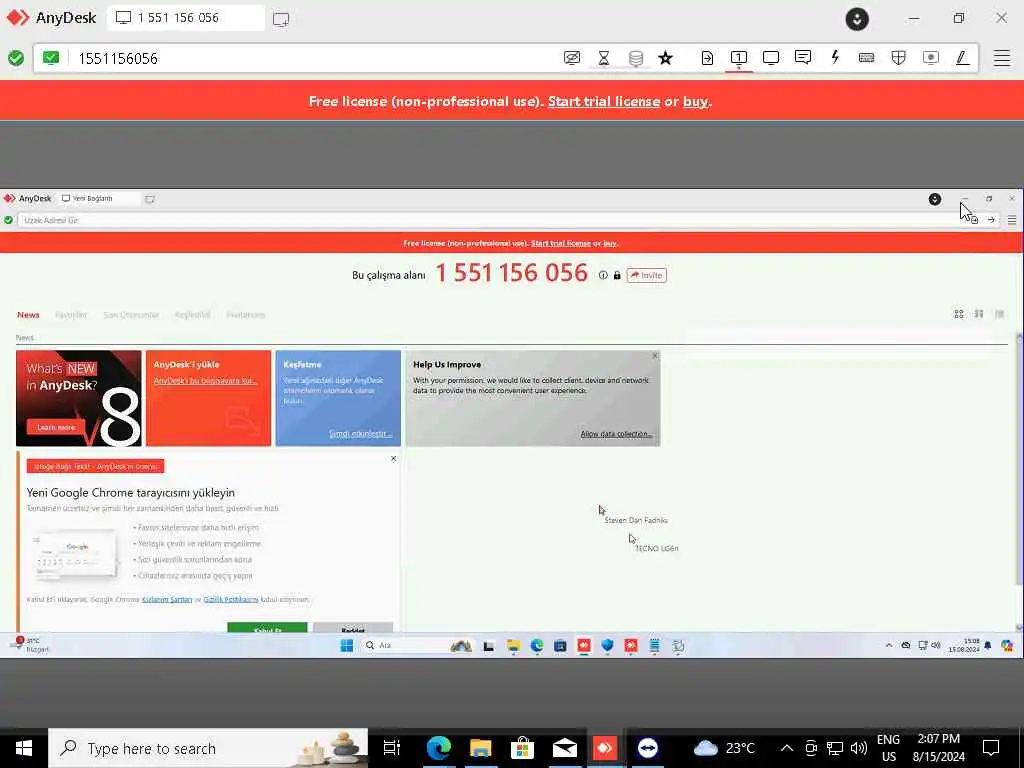Viewport: 1024px width, 768px height.
Task: Open local taskbar Mail icon
Action: point(564,748)
